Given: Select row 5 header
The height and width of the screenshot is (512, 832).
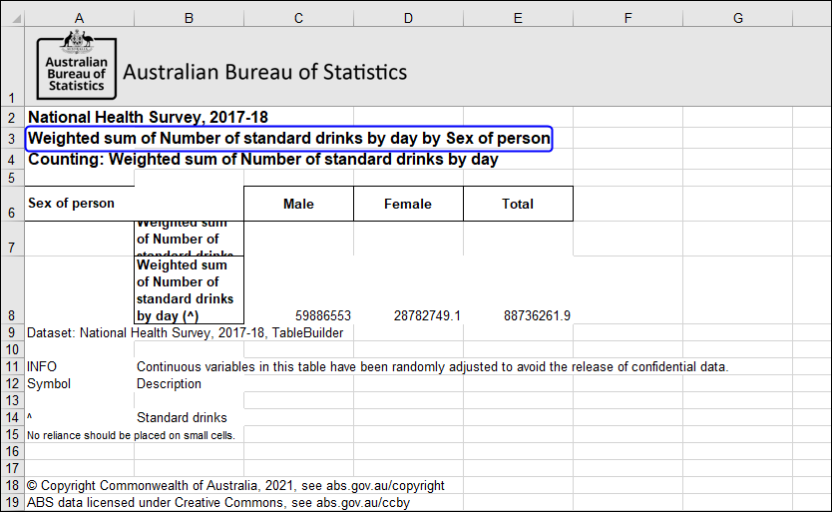Looking at the screenshot, I should (x=12, y=178).
